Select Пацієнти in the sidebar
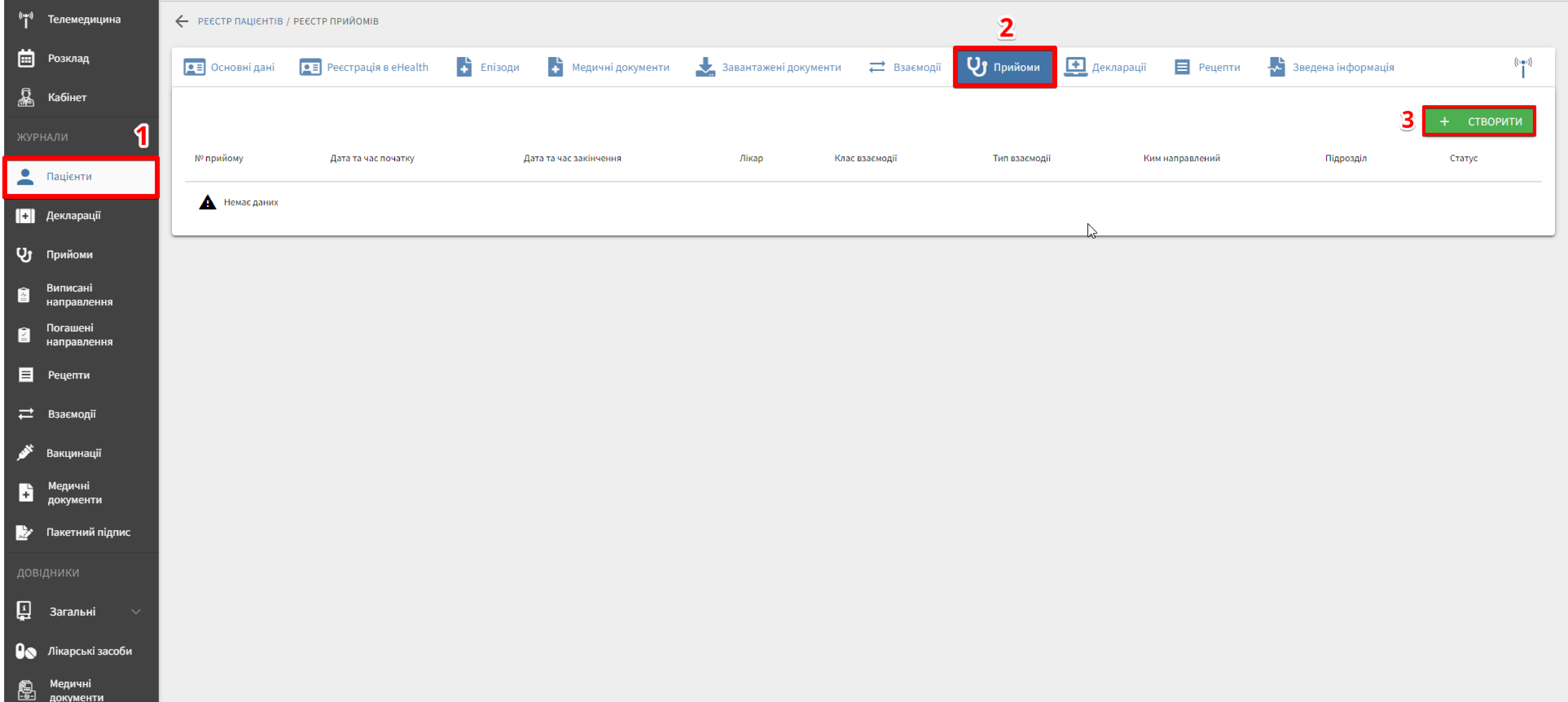 tap(69, 176)
